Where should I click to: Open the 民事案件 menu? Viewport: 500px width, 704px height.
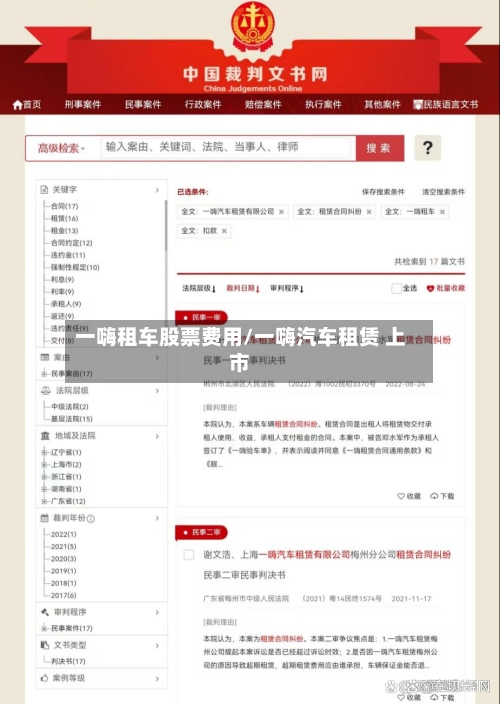tap(143, 105)
